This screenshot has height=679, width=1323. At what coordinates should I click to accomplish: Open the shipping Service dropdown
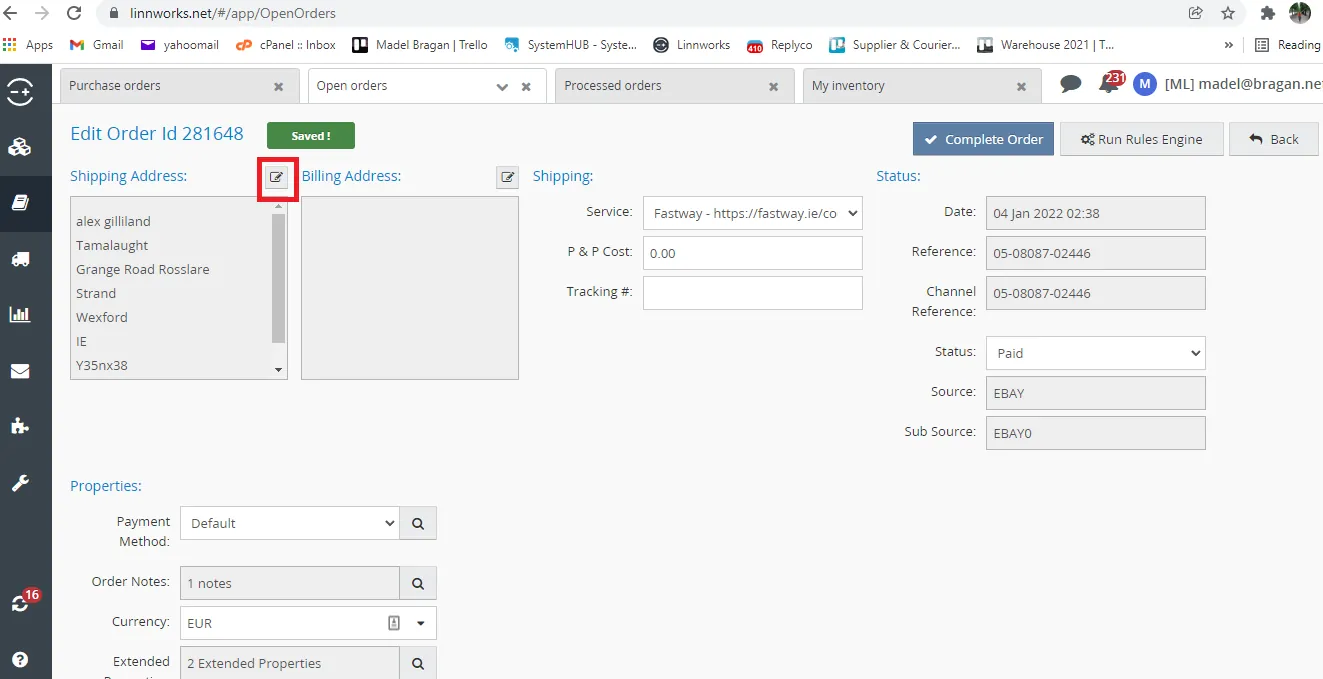pyautogui.click(x=752, y=213)
